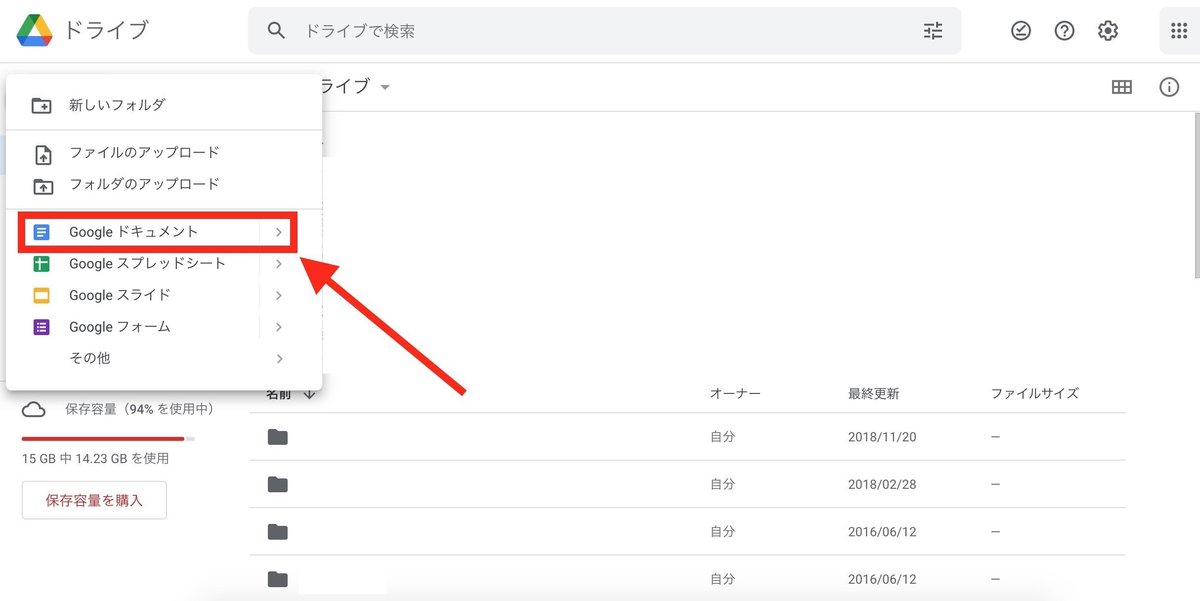Click the vertical scrollbar on the right
Viewport: 1200px width, 601px height.
coord(1195,194)
